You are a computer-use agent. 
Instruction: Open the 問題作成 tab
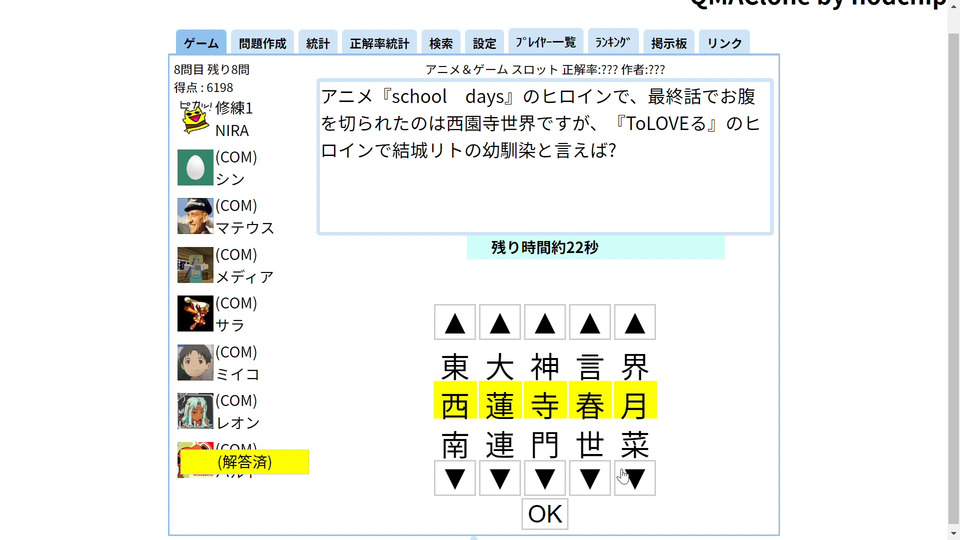click(263, 43)
